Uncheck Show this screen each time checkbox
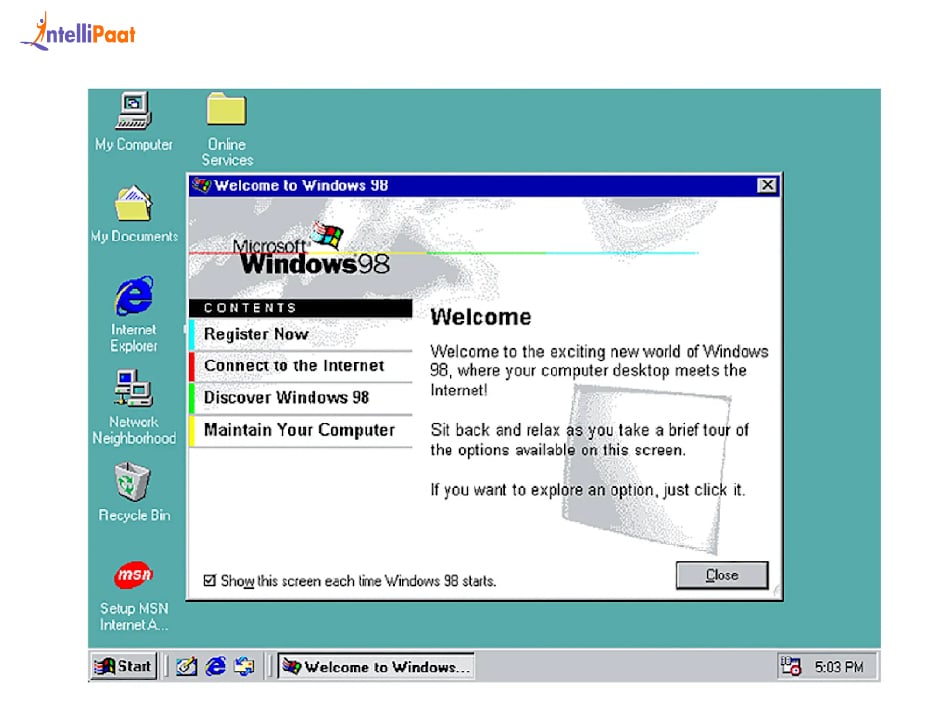 (x=210, y=581)
